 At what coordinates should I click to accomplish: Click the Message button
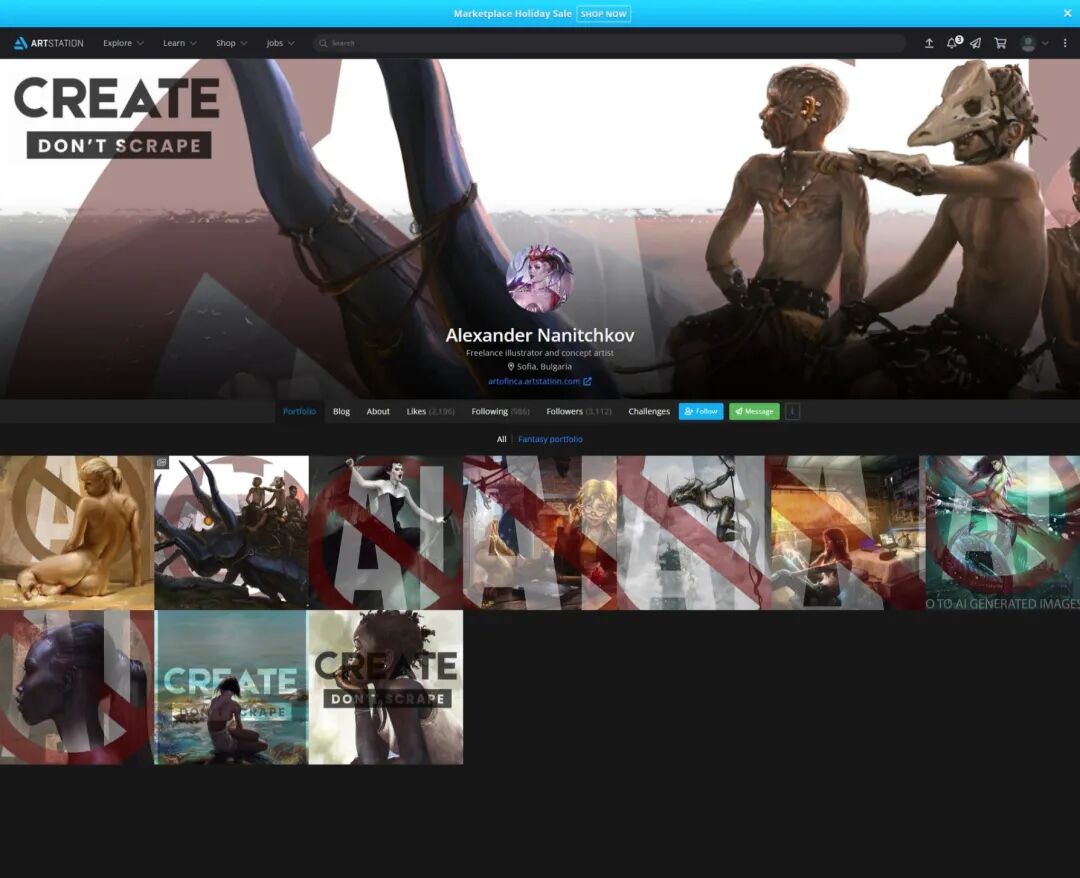click(x=754, y=411)
